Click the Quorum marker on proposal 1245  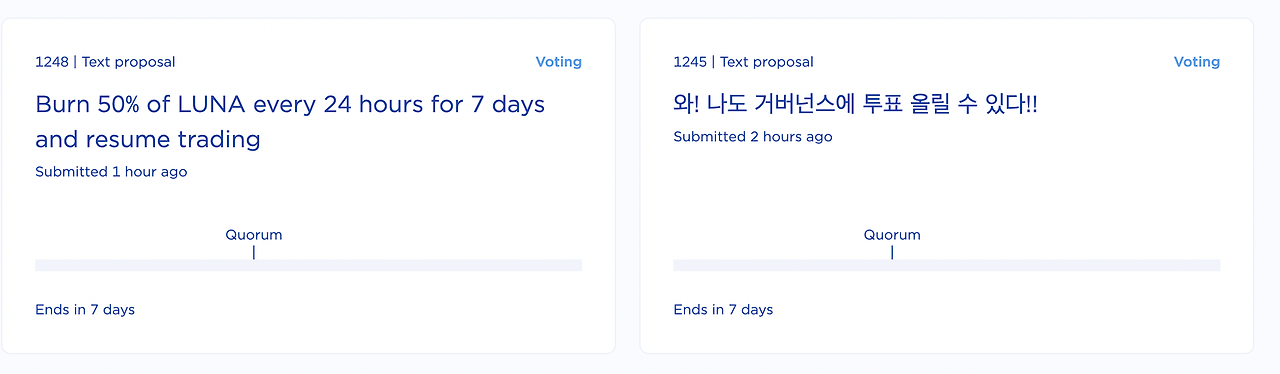tap(892, 253)
